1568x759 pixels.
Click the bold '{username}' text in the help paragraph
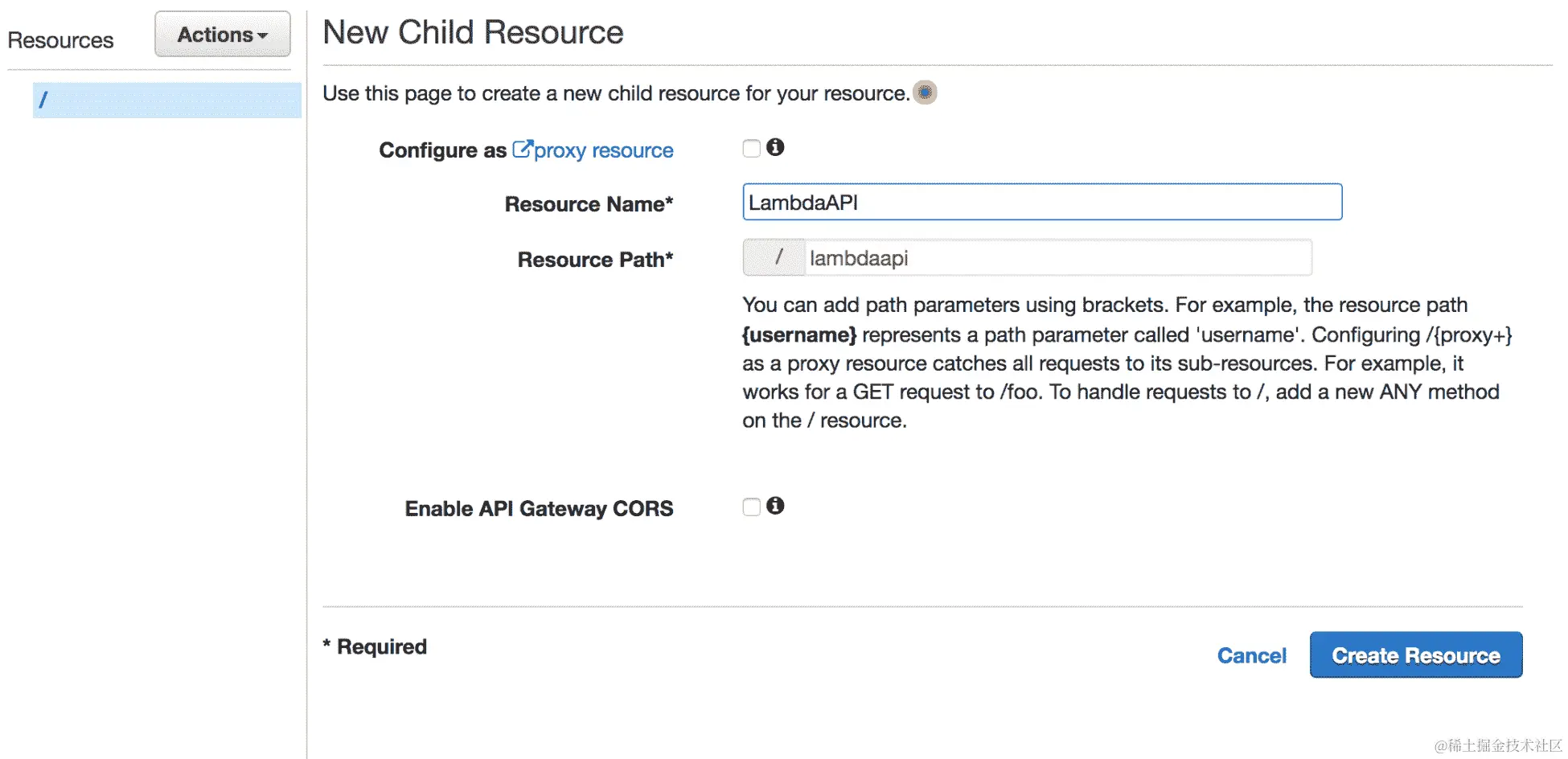[799, 334]
